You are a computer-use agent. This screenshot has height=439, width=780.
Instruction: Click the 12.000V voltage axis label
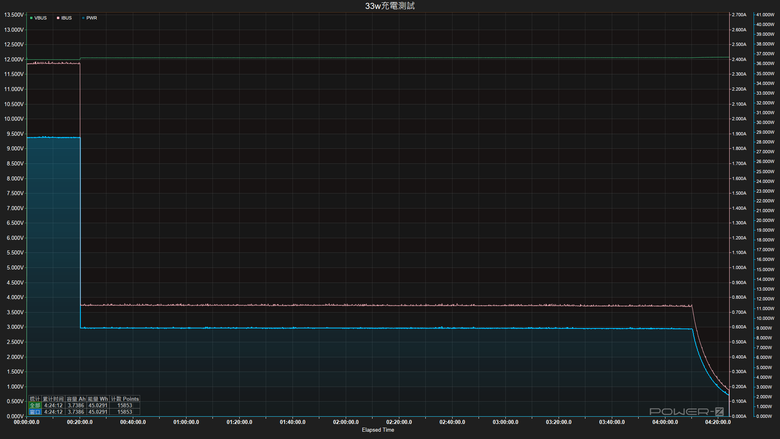click(x=14, y=60)
